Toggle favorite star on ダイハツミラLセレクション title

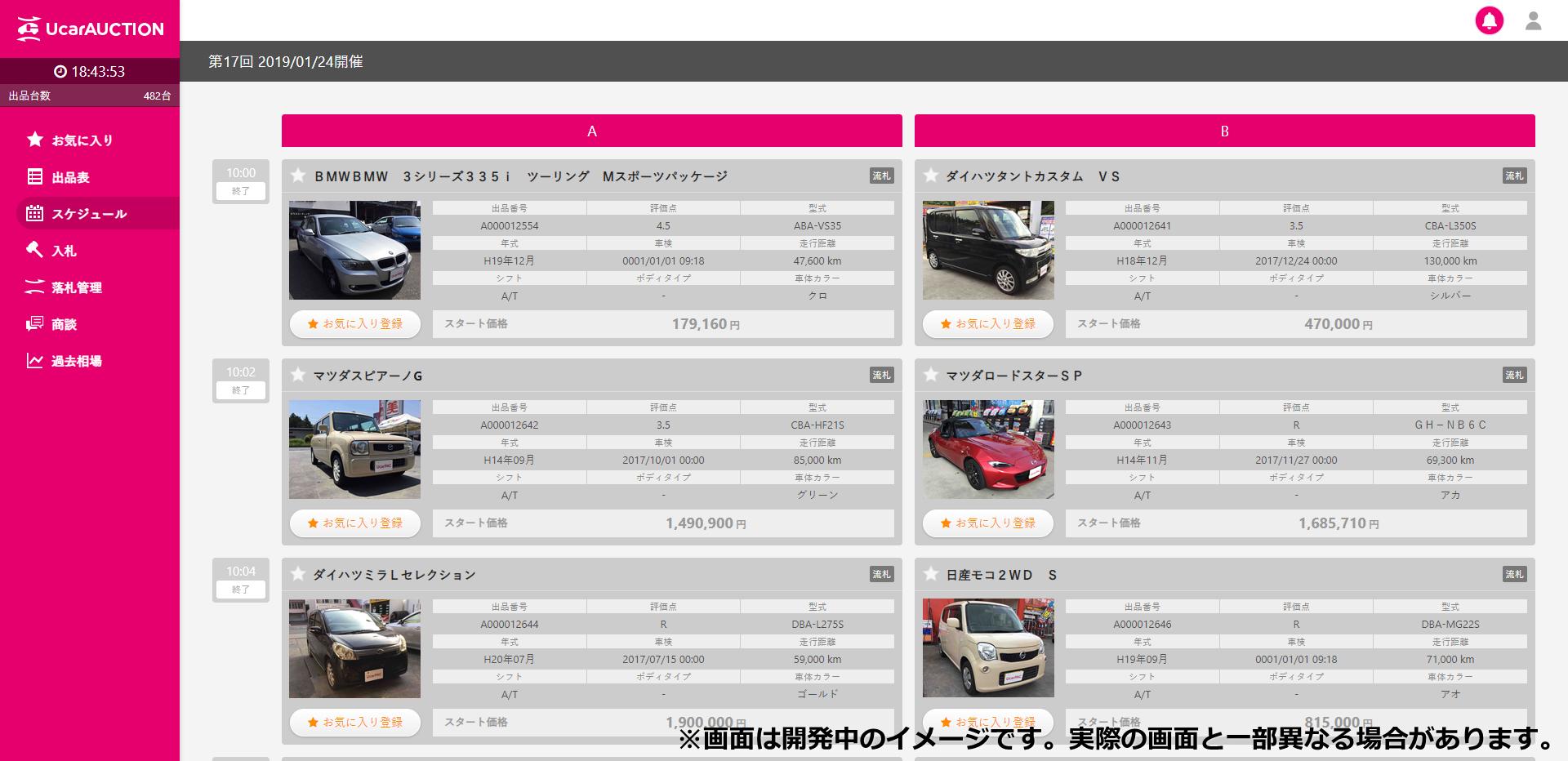tap(298, 574)
